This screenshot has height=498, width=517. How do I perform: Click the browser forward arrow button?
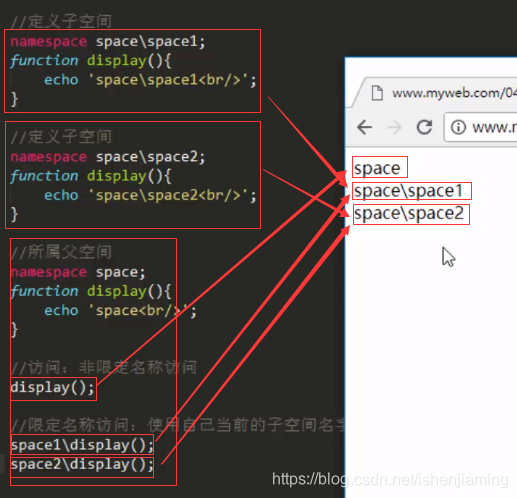tap(394, 127)
